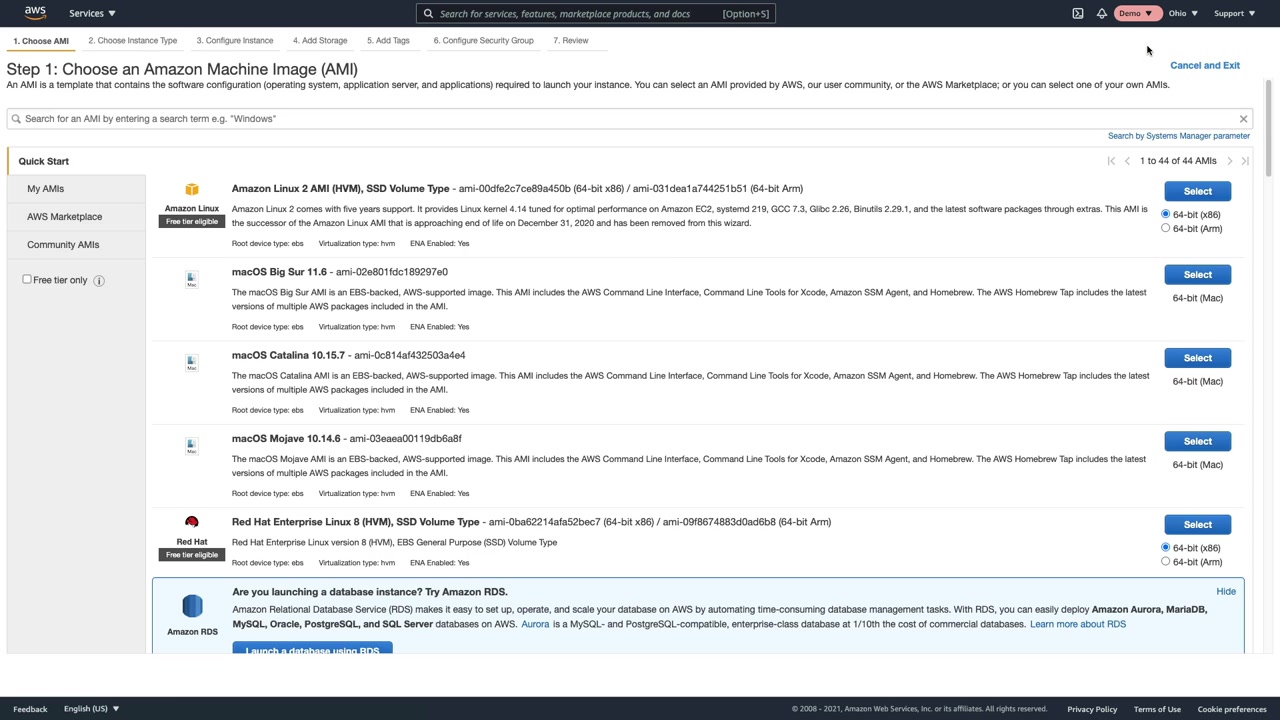Click the macOS Big Sur Mac icon
The height and width of the screenshot is (720, 1280).
[192, 280]
